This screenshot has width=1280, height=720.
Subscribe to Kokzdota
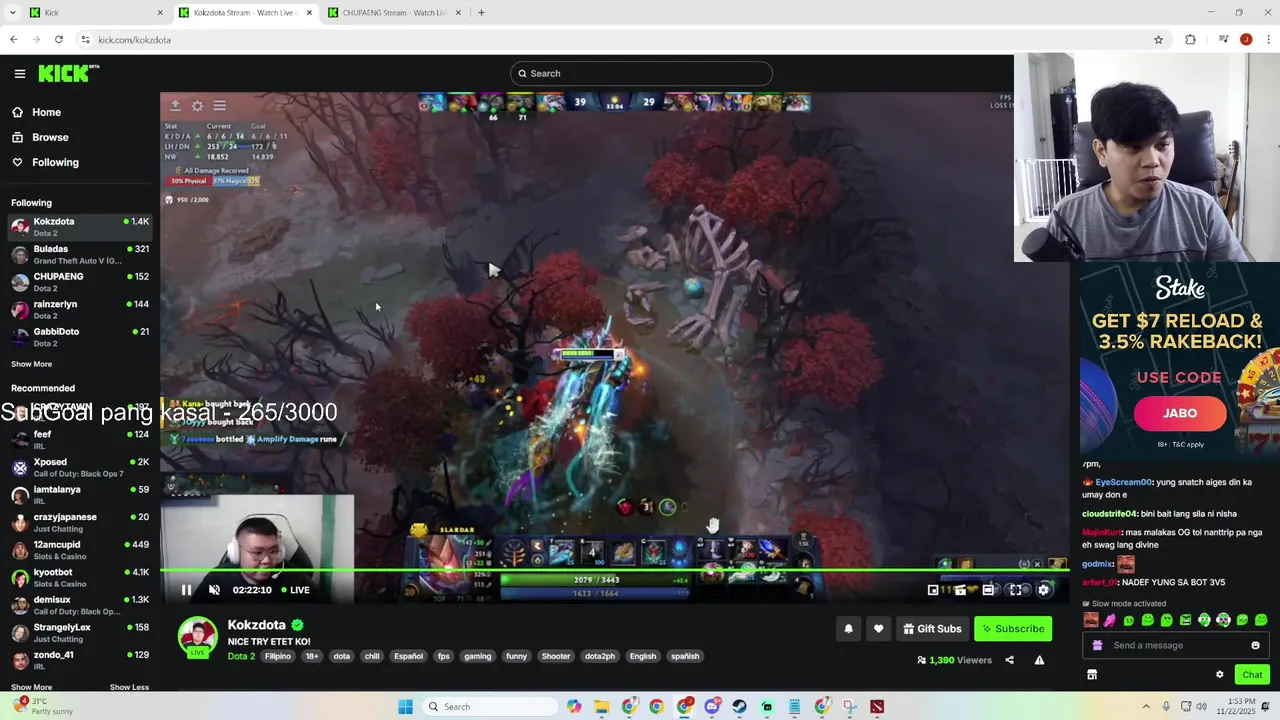pos(1013,629)
